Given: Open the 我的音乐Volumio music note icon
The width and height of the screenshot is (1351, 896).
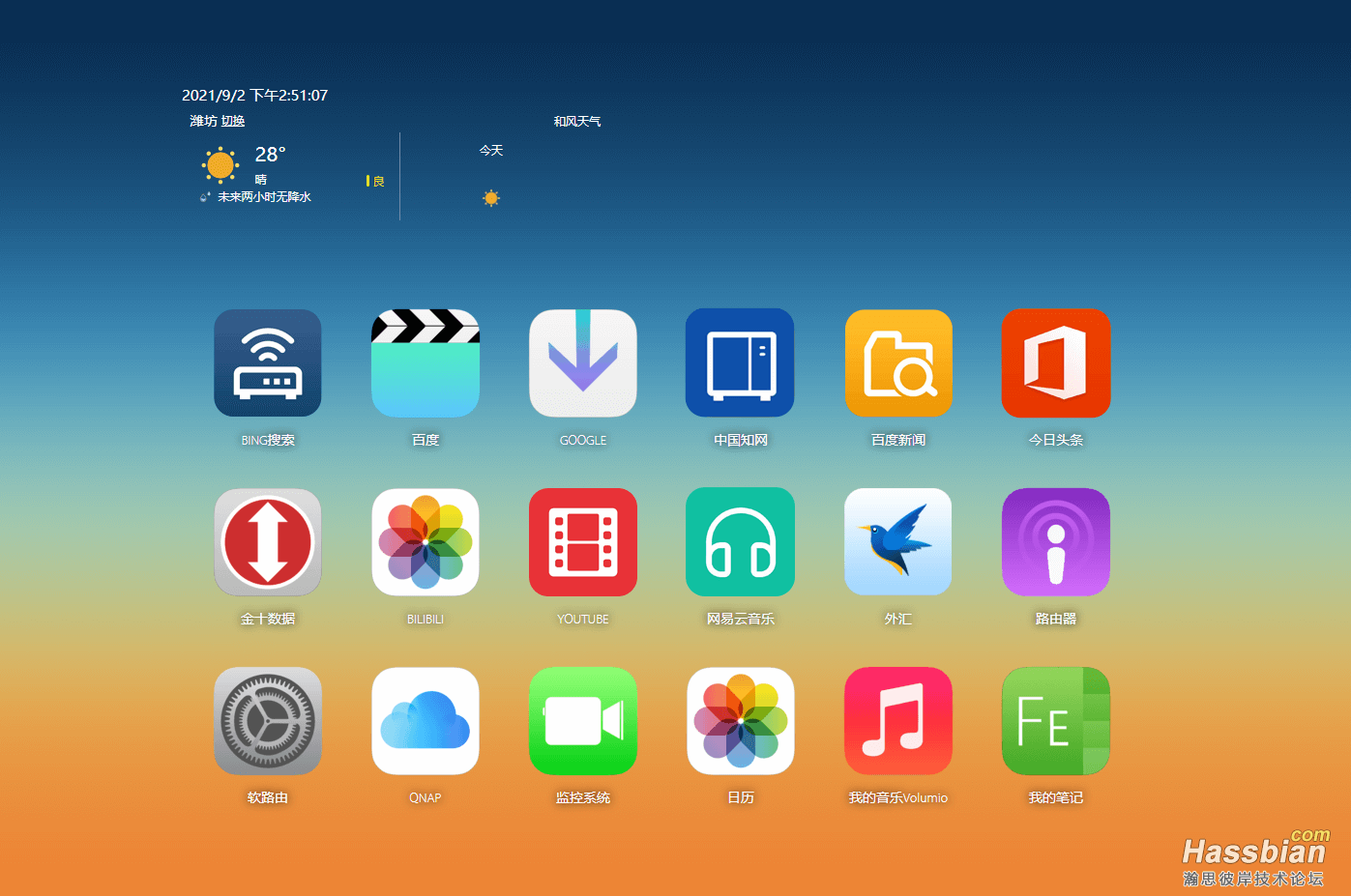Looking at the screenshot, I should tap(898, 720).
